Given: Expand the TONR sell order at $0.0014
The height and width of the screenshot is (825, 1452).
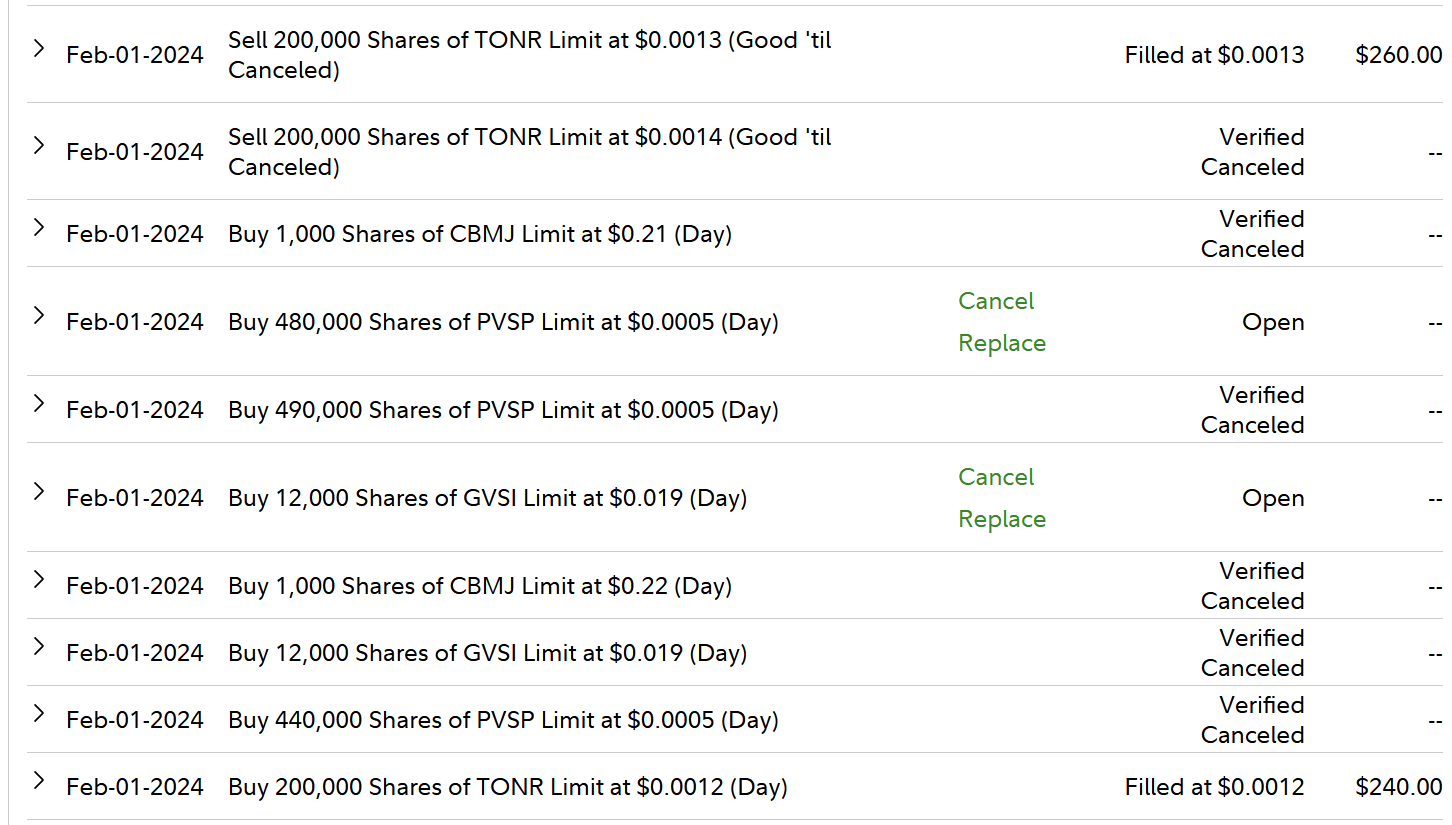Looking at the screenshot, I should pos(39,145).
